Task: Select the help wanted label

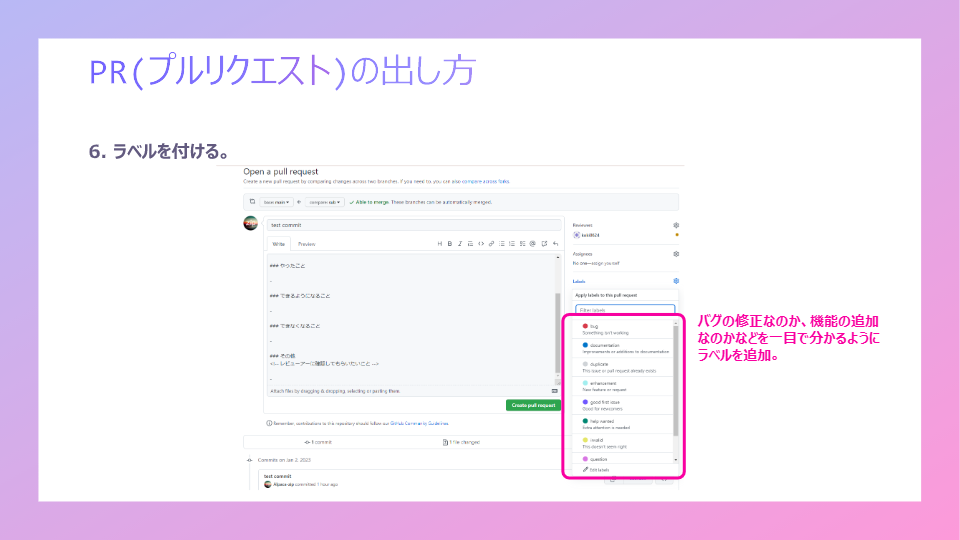Action: pyautogui.click(x=623, y=424)
